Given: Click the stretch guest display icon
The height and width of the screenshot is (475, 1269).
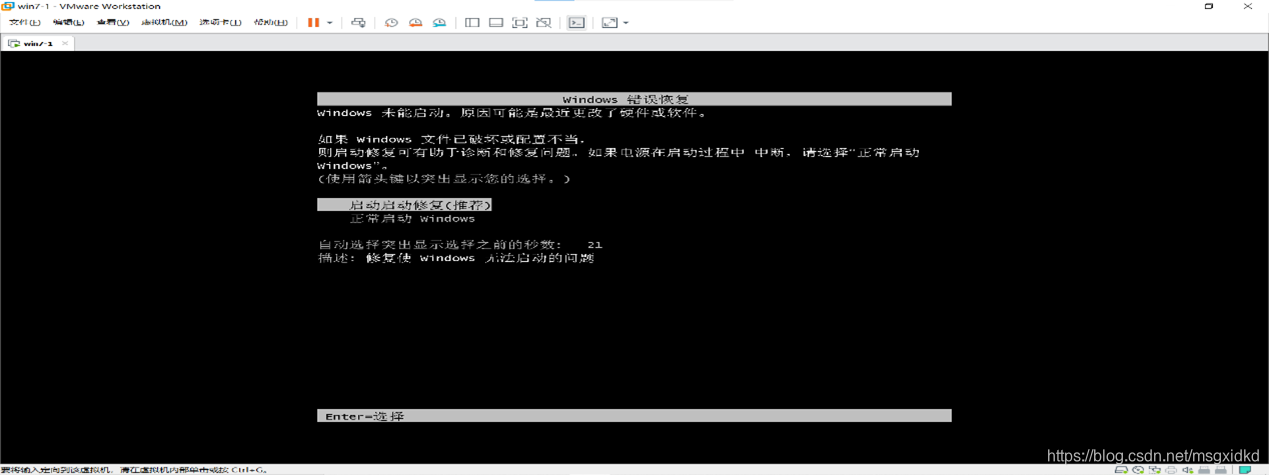Looking at the screenshot, I should tap(609, 22).
